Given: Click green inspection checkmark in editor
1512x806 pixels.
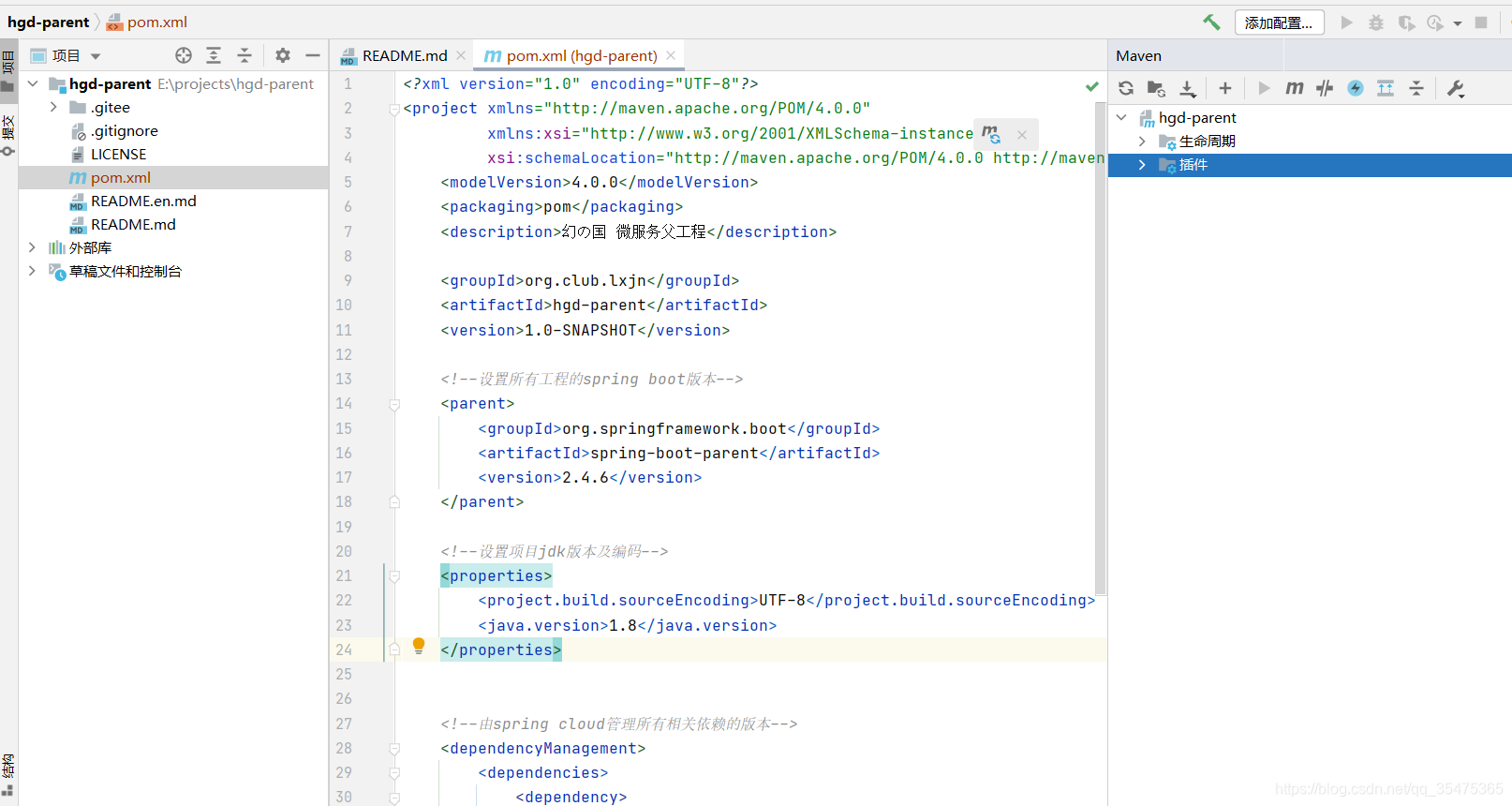Looking at the screenshot, I should pyautogui.click(x=1091, y=86).
